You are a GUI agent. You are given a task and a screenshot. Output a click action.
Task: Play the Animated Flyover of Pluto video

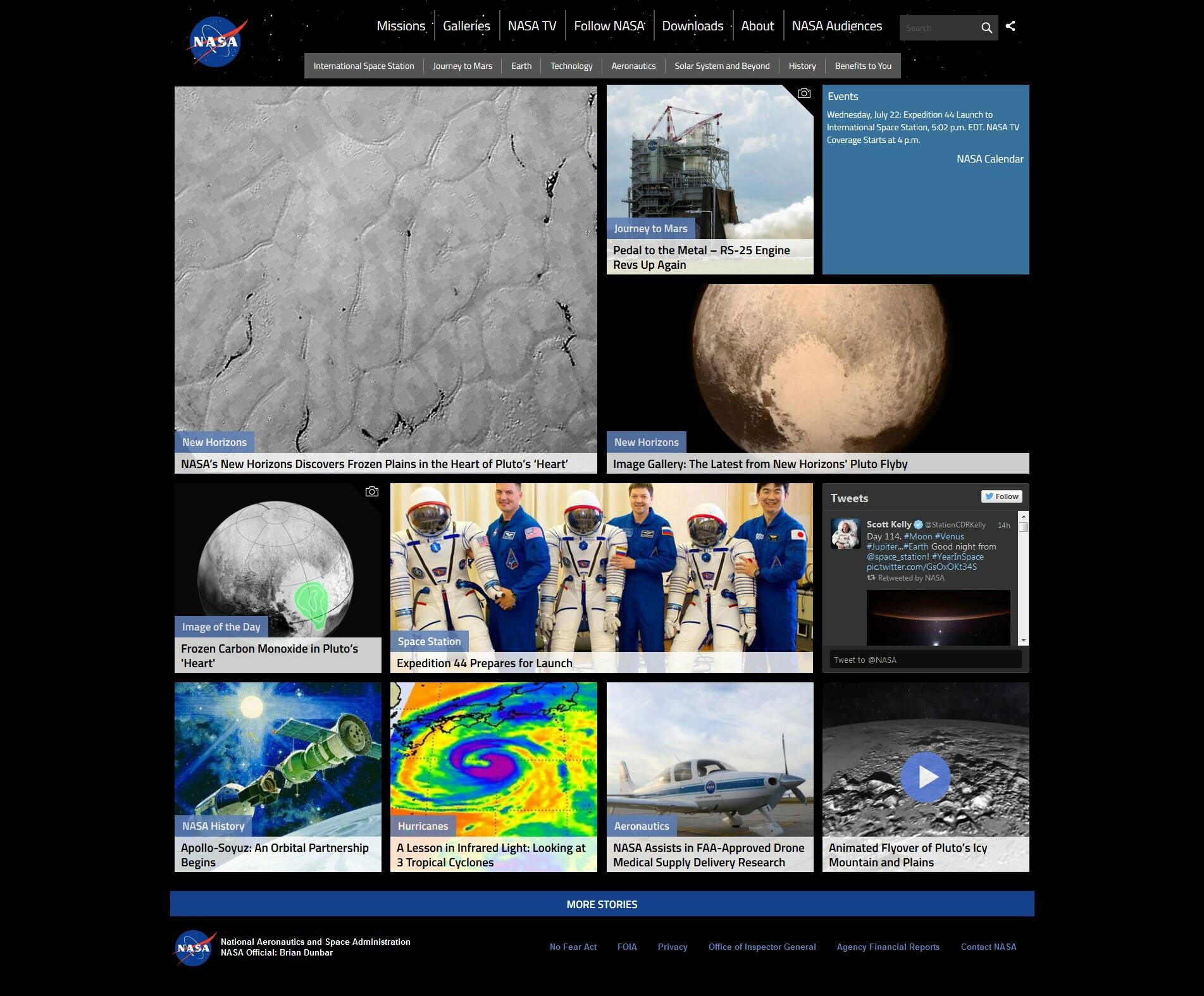point(926,777)
